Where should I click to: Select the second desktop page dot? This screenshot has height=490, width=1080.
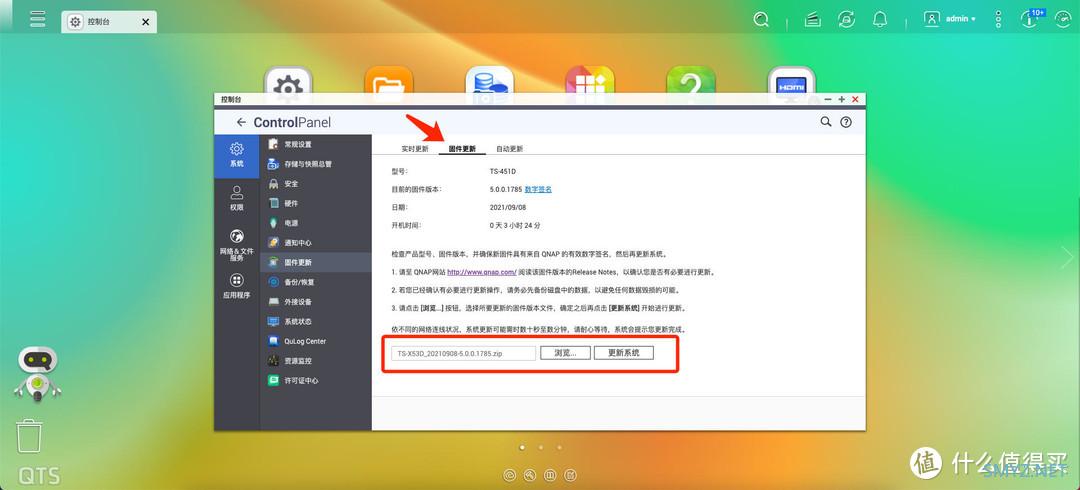pos(541,447)
